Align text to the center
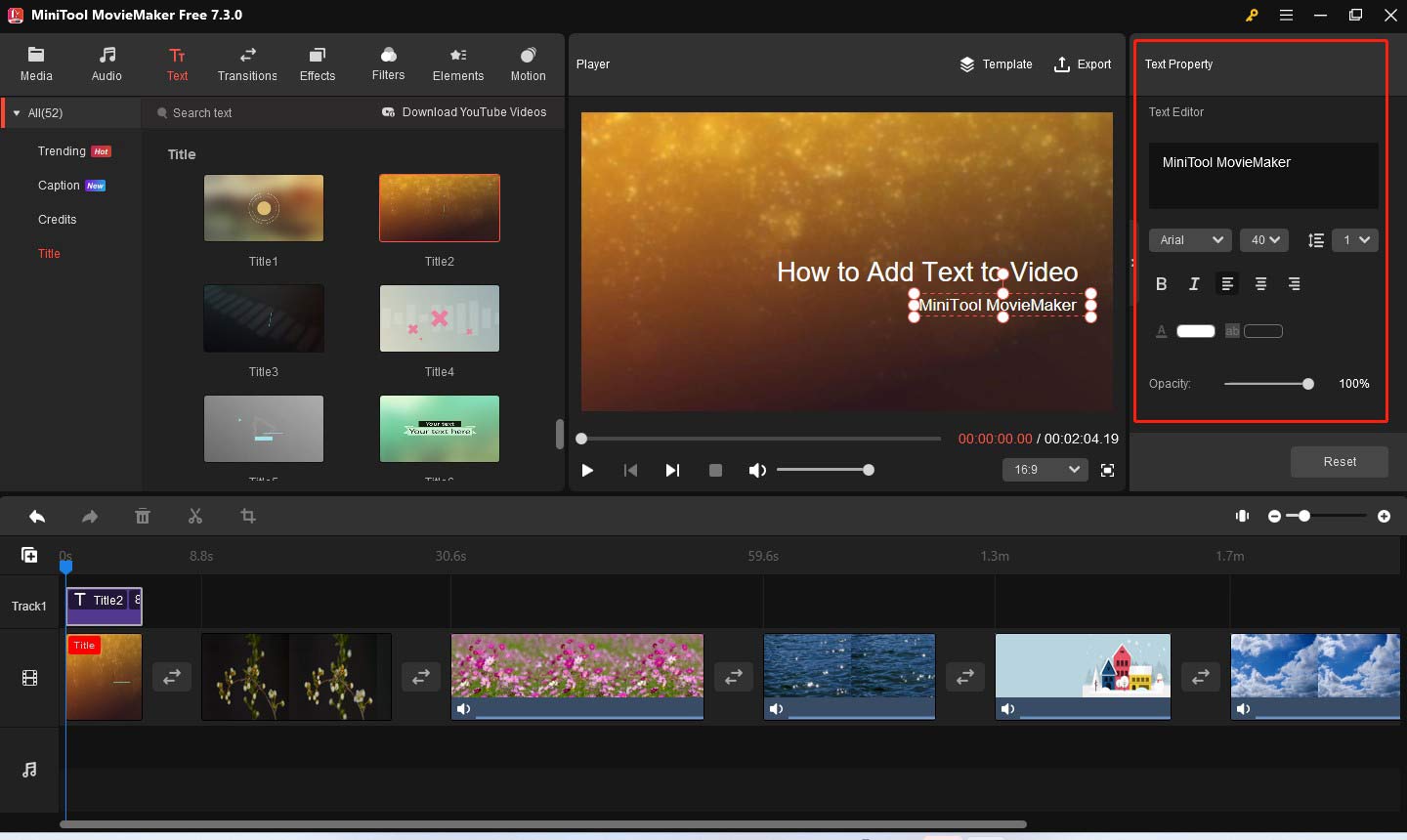This screenshot has height=840, width=1407. coord(1260,284)
